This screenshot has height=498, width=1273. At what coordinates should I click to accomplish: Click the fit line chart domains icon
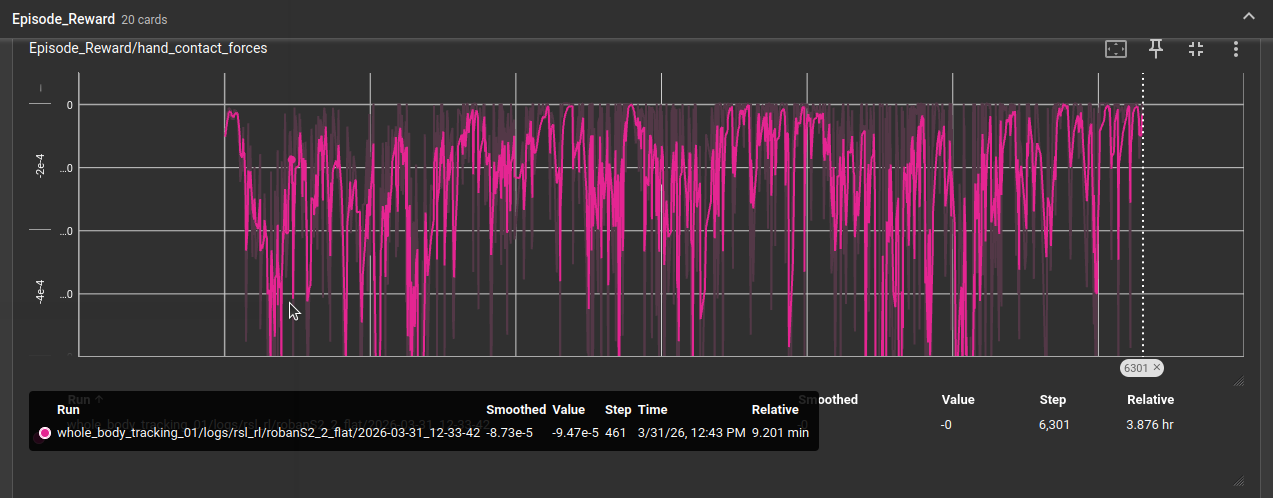(1116, 49)
